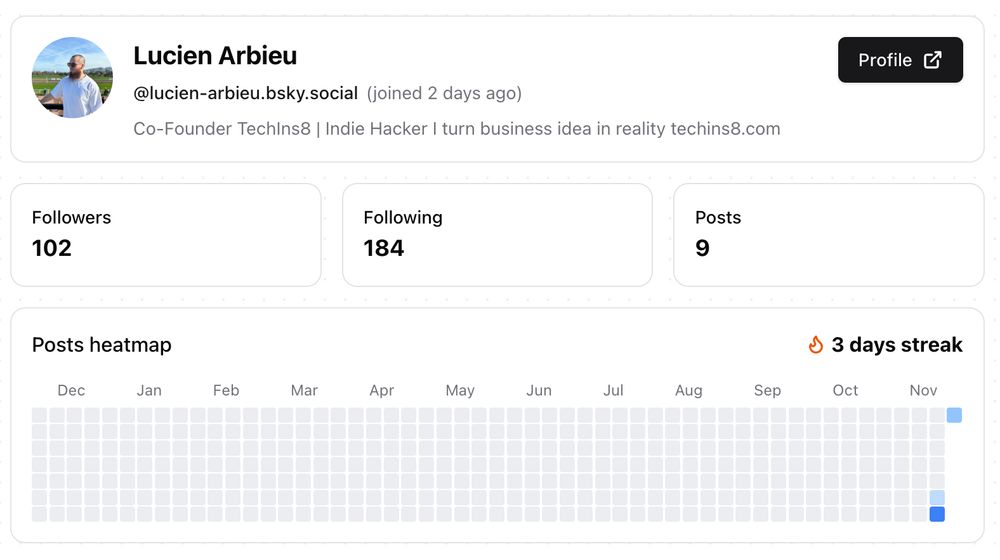Click the "3 days streak" text

point(897,345)
